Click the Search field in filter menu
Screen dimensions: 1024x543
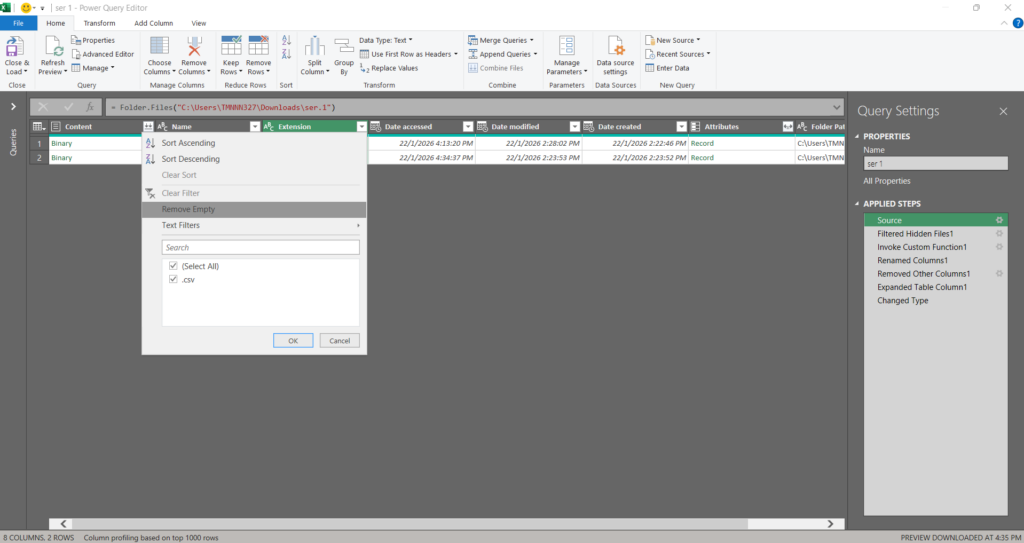pos(260,247)
